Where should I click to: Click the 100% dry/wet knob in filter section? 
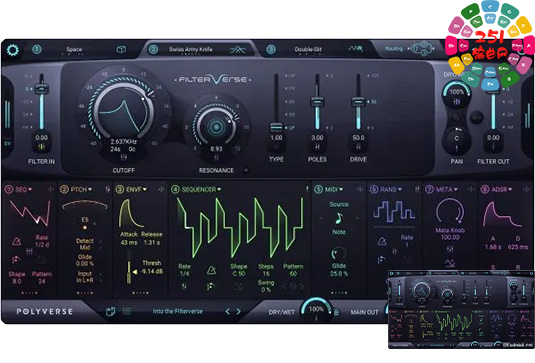(456, 94)
